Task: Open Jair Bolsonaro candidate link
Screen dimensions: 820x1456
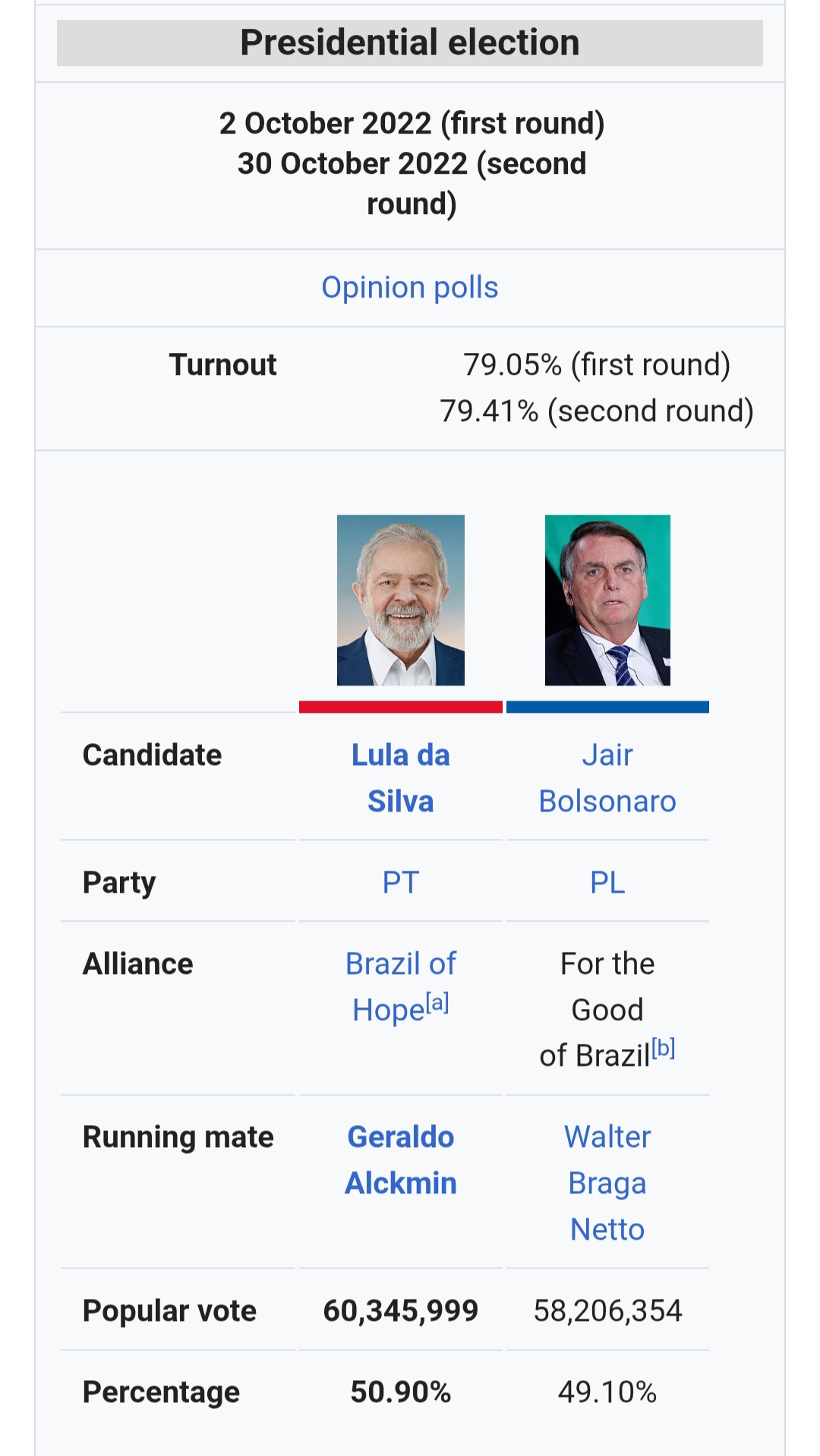Action: pos(607,777)
